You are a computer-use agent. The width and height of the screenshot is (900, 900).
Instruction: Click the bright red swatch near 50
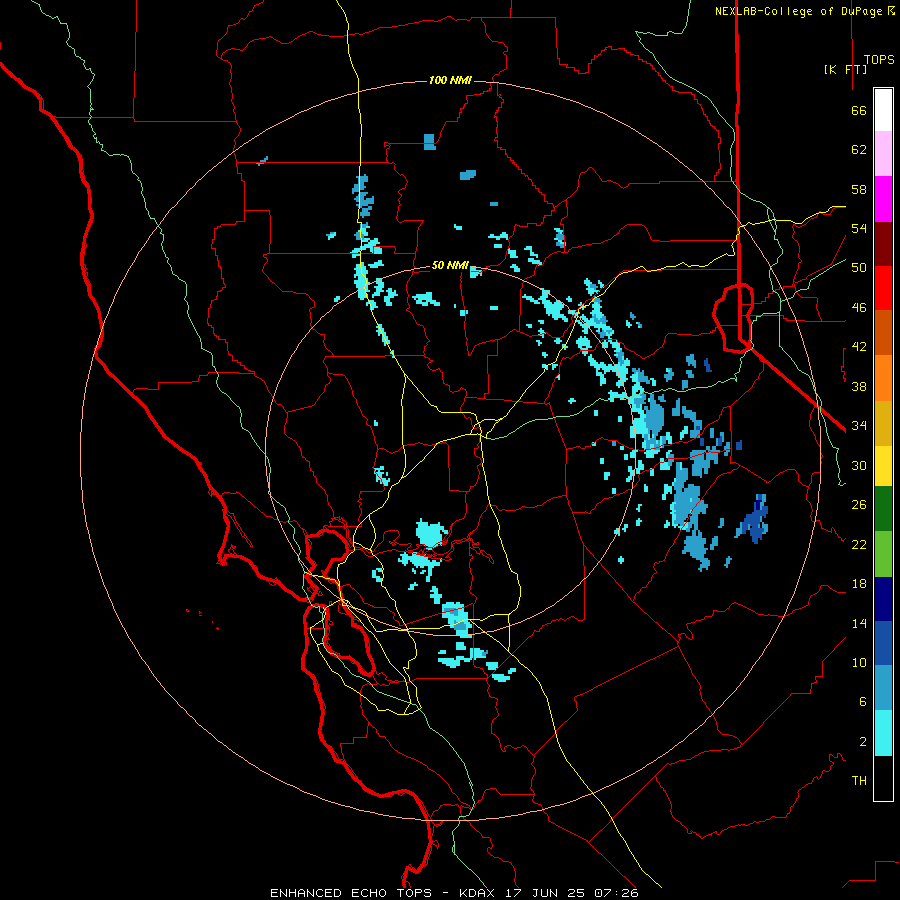[883, 288]
